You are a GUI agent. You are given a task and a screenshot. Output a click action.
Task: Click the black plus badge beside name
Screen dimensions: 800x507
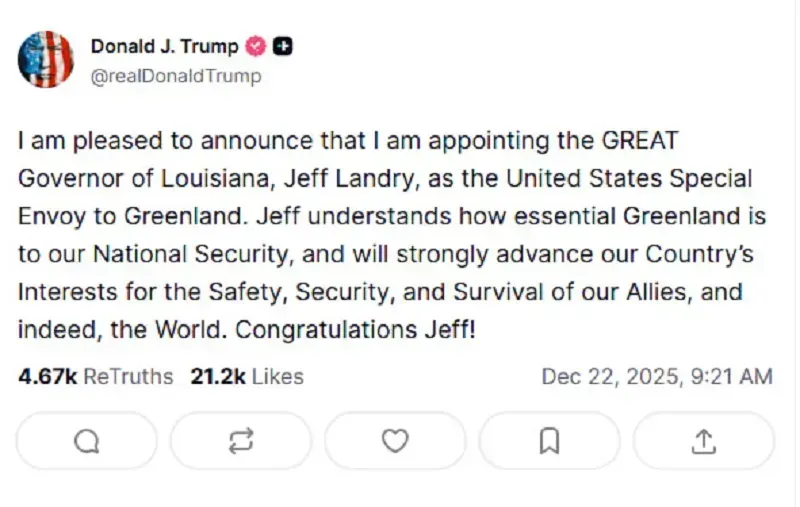283,47
